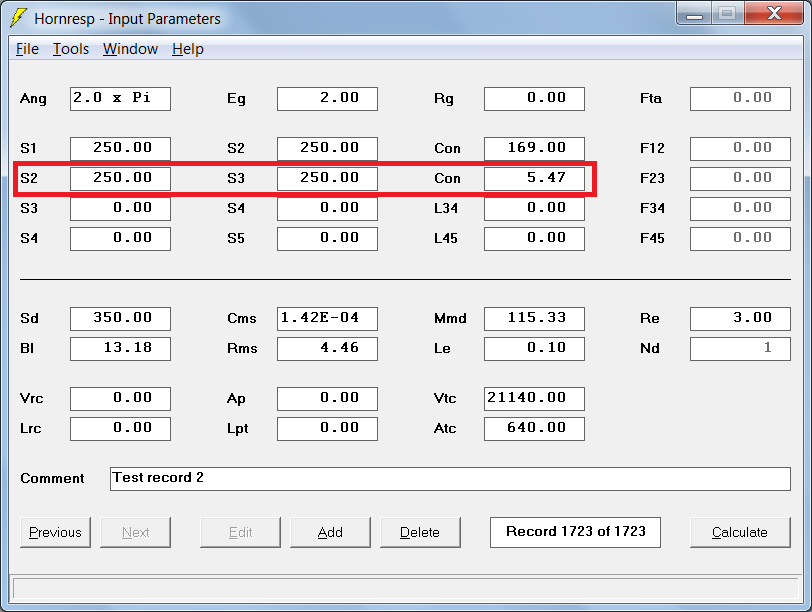812x612 pixels.
Task: Click the Record 1723 of 1723 box
Action: (x=575, y=532)
